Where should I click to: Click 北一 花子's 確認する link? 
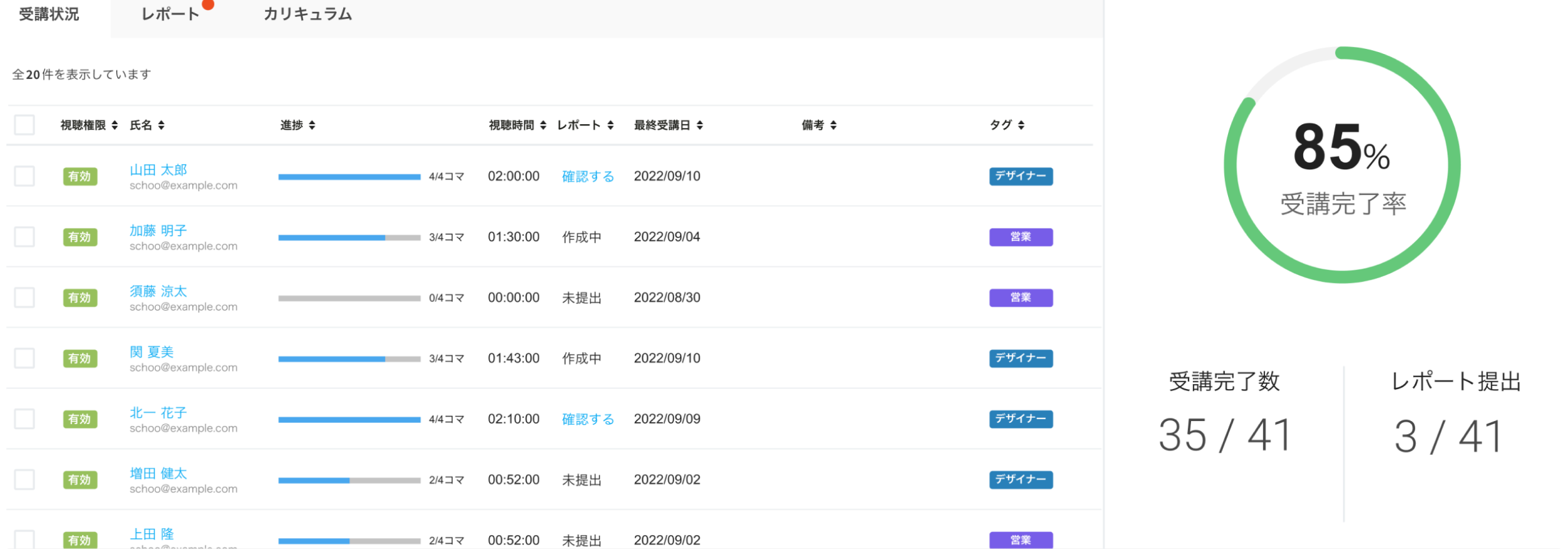point(588,419)
